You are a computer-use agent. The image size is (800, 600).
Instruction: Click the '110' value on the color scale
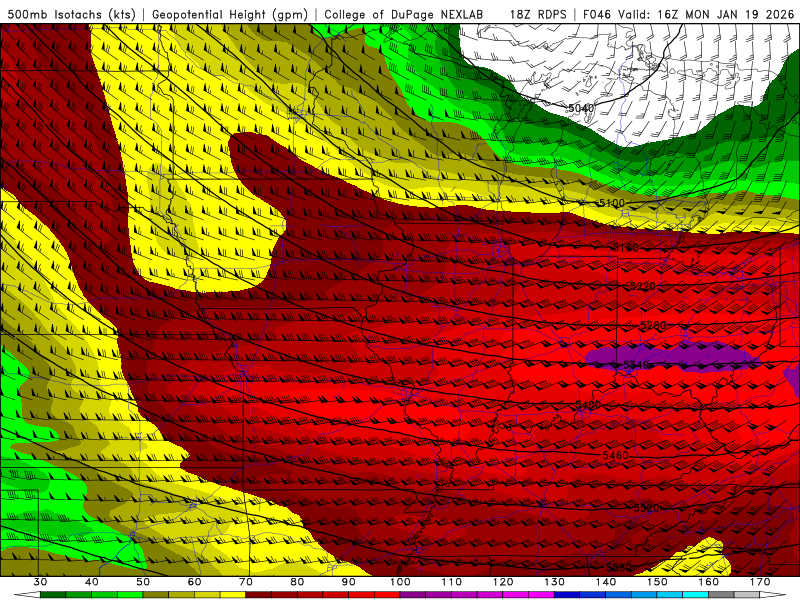click(x=452, y=582)
